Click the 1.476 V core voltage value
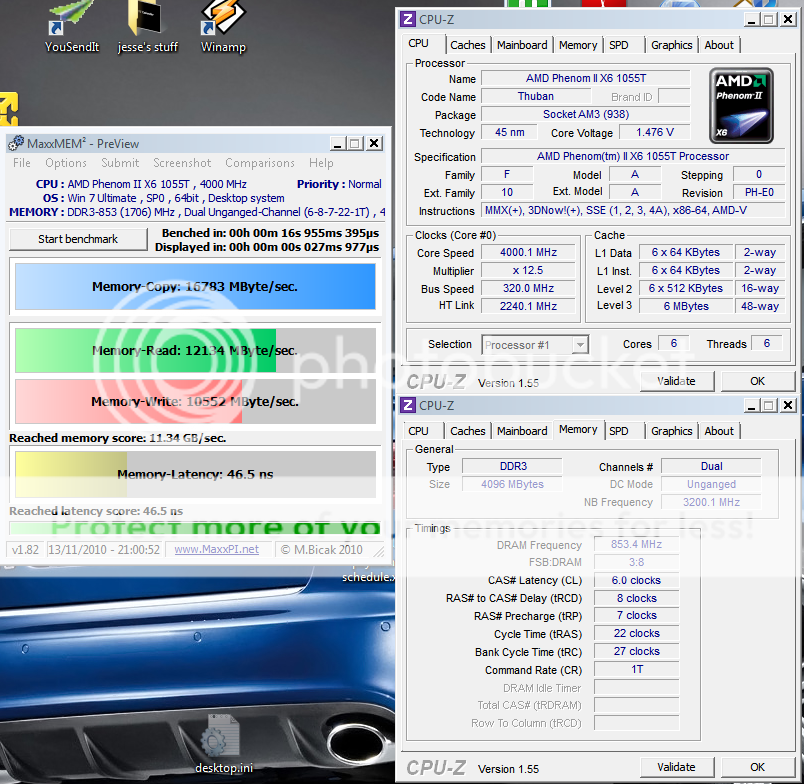The height and width of the screenshot is (784, 804). pyautogui.click(x=655, y=132)
